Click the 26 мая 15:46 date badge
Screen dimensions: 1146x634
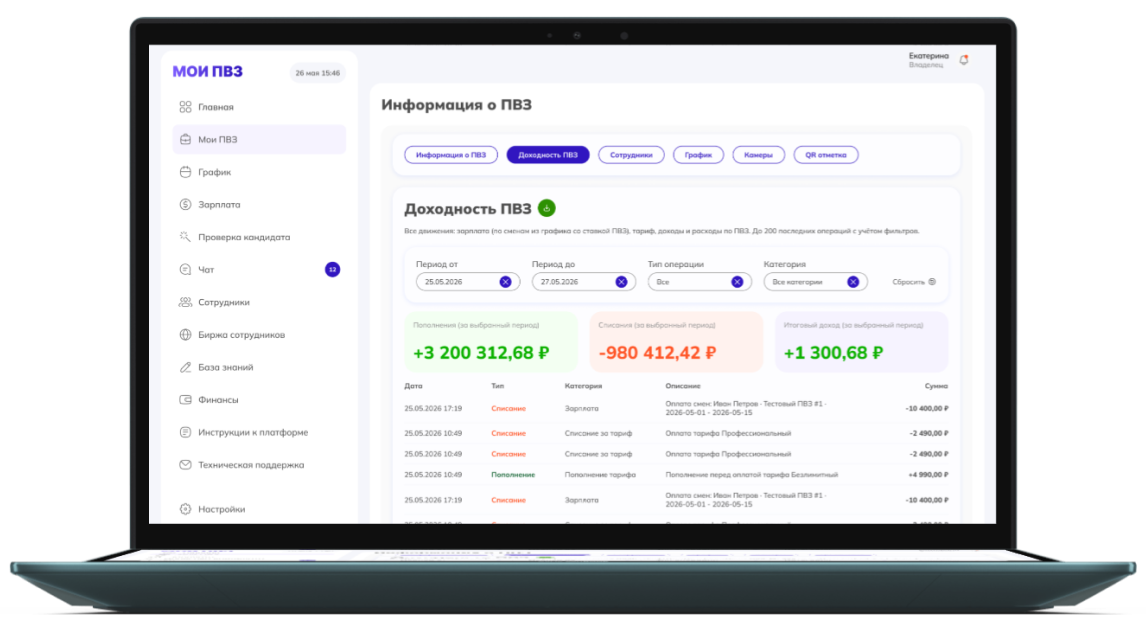pos(318,72)
